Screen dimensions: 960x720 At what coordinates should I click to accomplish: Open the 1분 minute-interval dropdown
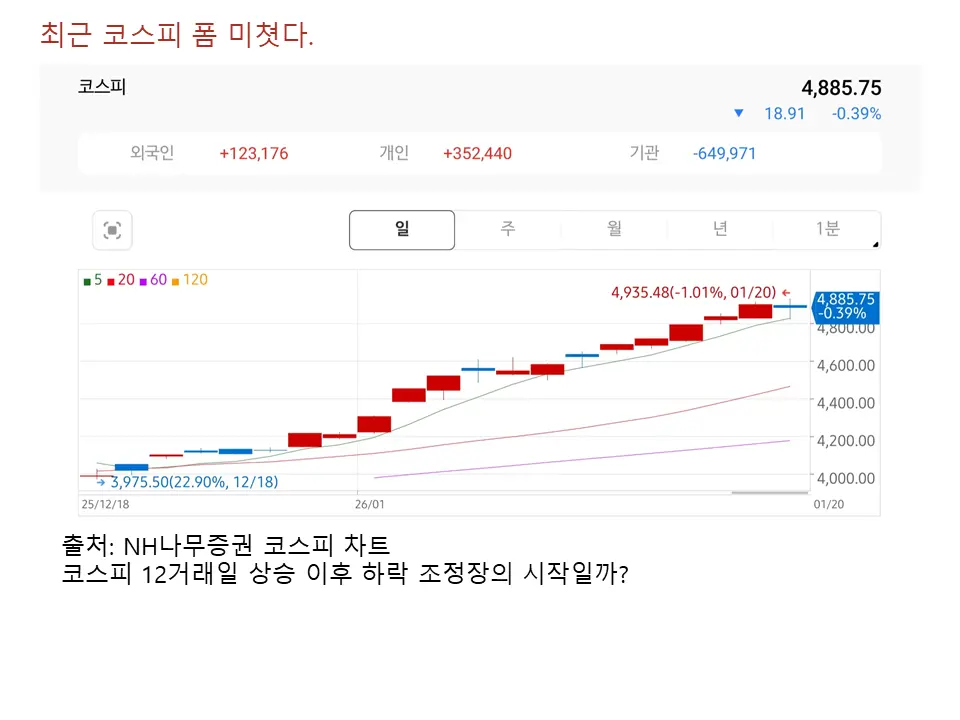(x=827, y=230)
